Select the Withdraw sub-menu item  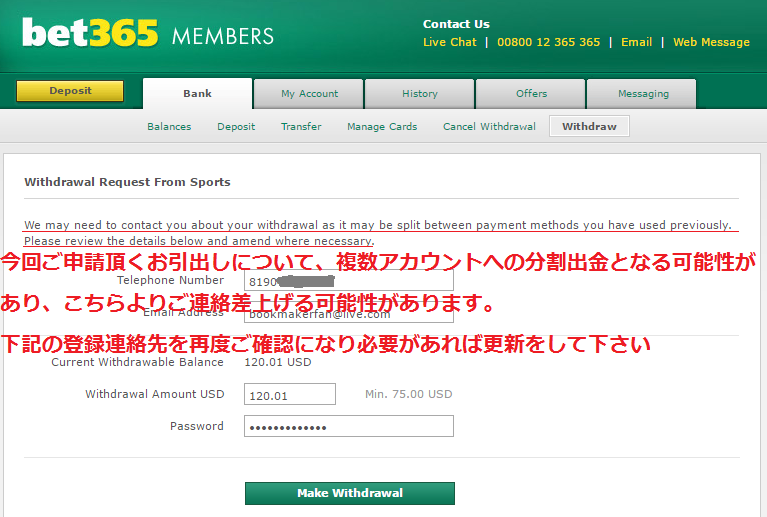point(589,127)
